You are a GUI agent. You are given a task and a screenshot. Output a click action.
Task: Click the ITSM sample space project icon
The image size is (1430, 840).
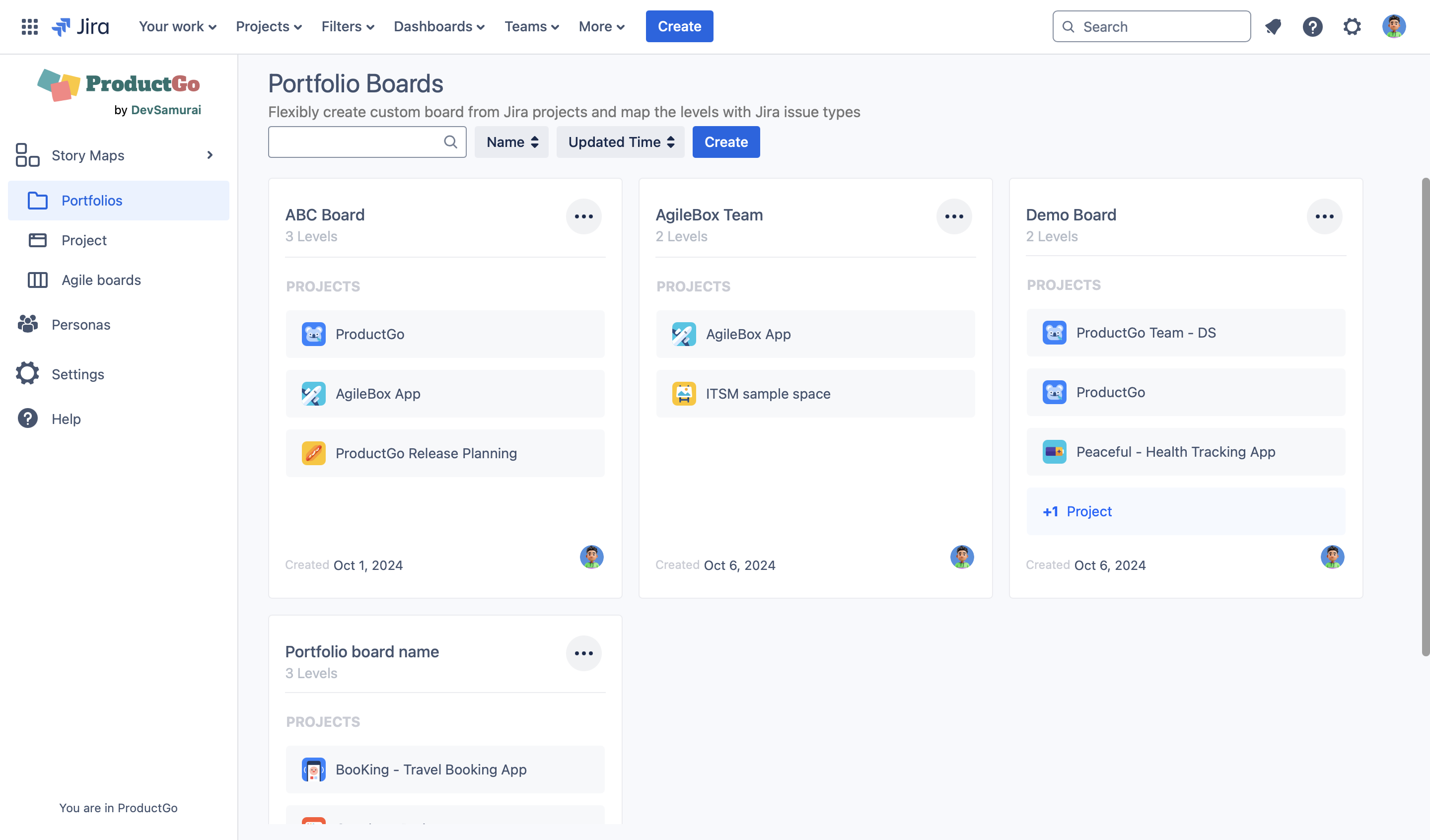[684, 394]
